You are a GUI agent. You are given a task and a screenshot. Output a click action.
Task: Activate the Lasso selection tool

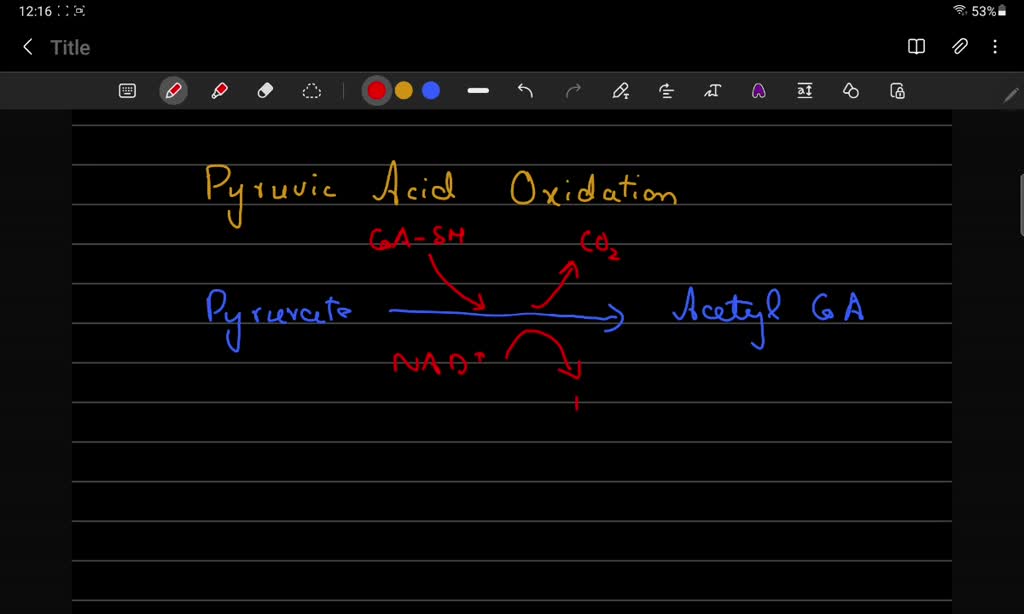[311, 90]
